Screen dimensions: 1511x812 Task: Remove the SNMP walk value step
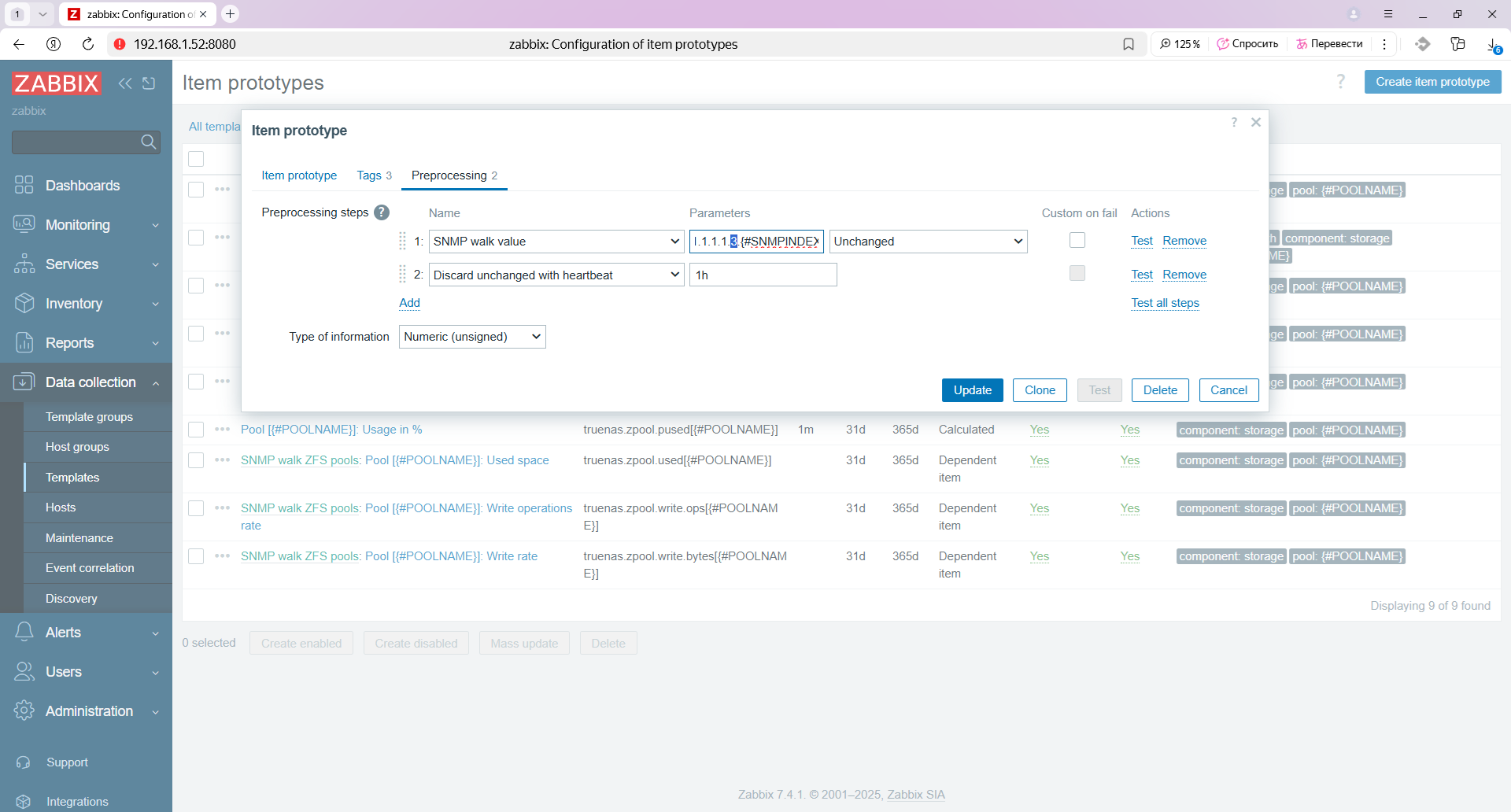pyautogui.click(x=1184, y=241)
